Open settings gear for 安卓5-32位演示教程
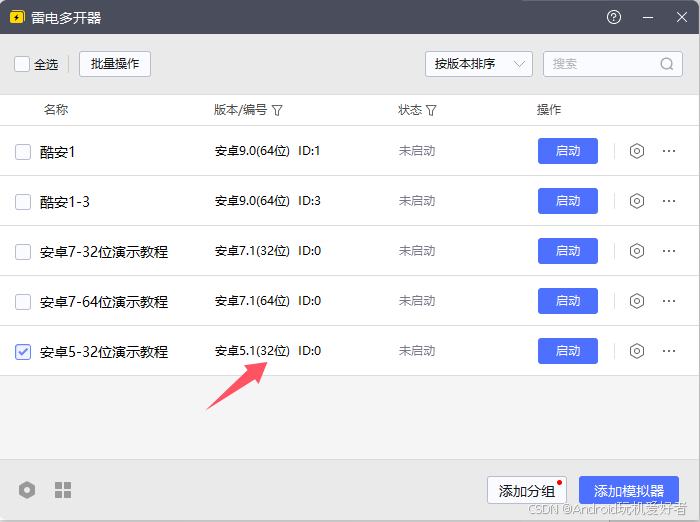The width and height of the screenshot is (700, 522). tap(637, 351)
